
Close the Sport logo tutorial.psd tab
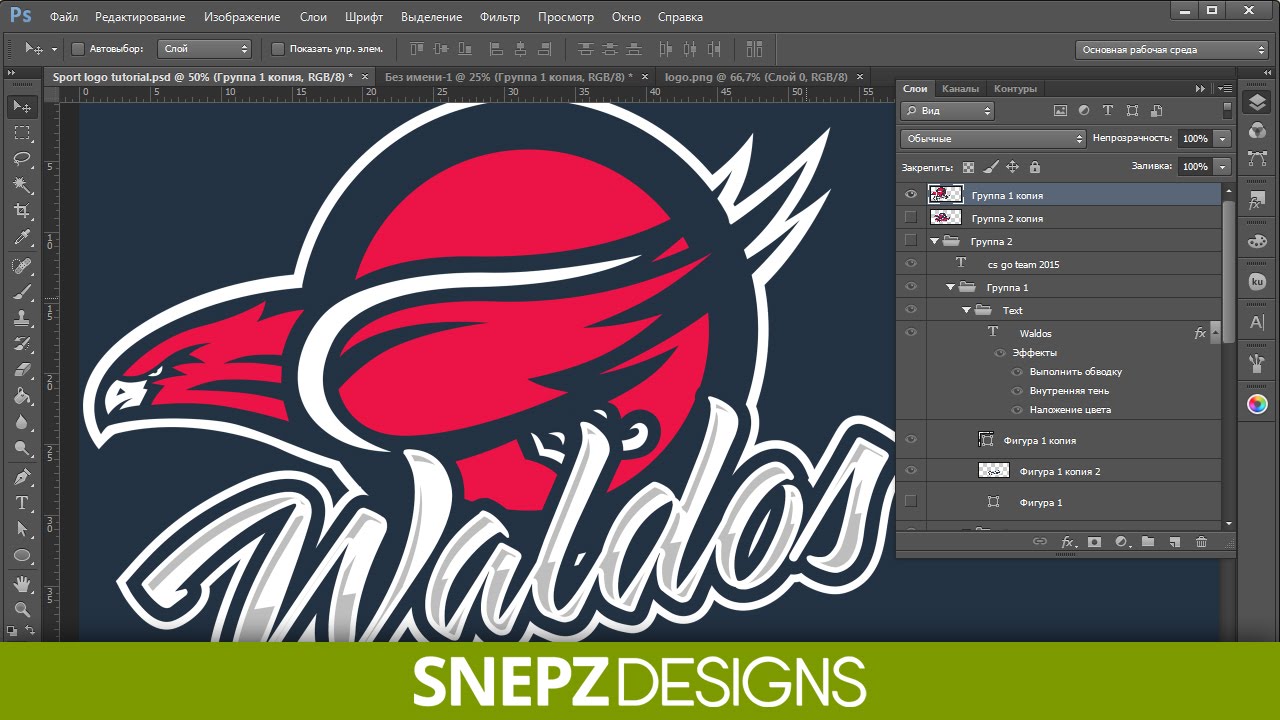pyautogui.click(x=364, y=77)
